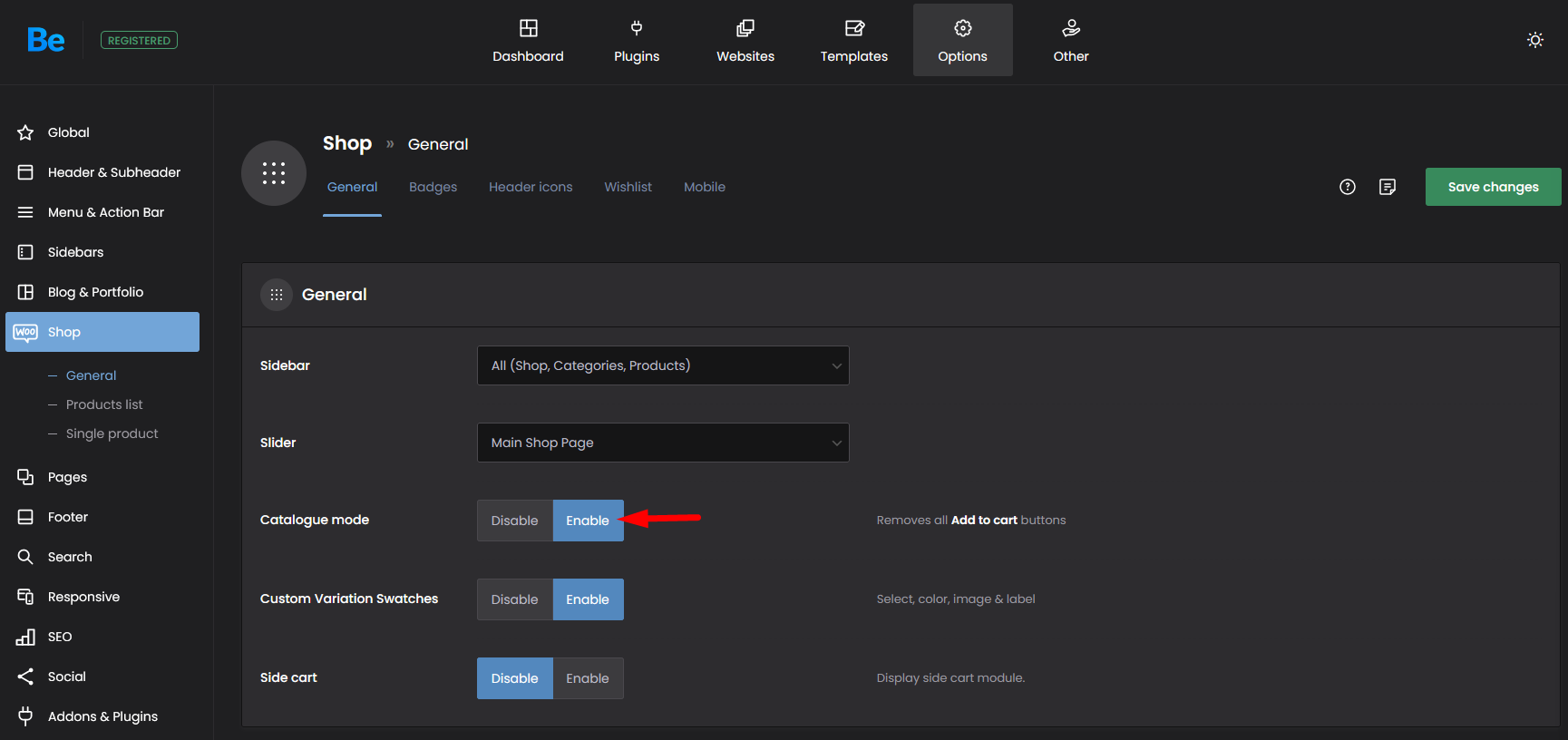Open the Templates top menu label

coord(854,56)
